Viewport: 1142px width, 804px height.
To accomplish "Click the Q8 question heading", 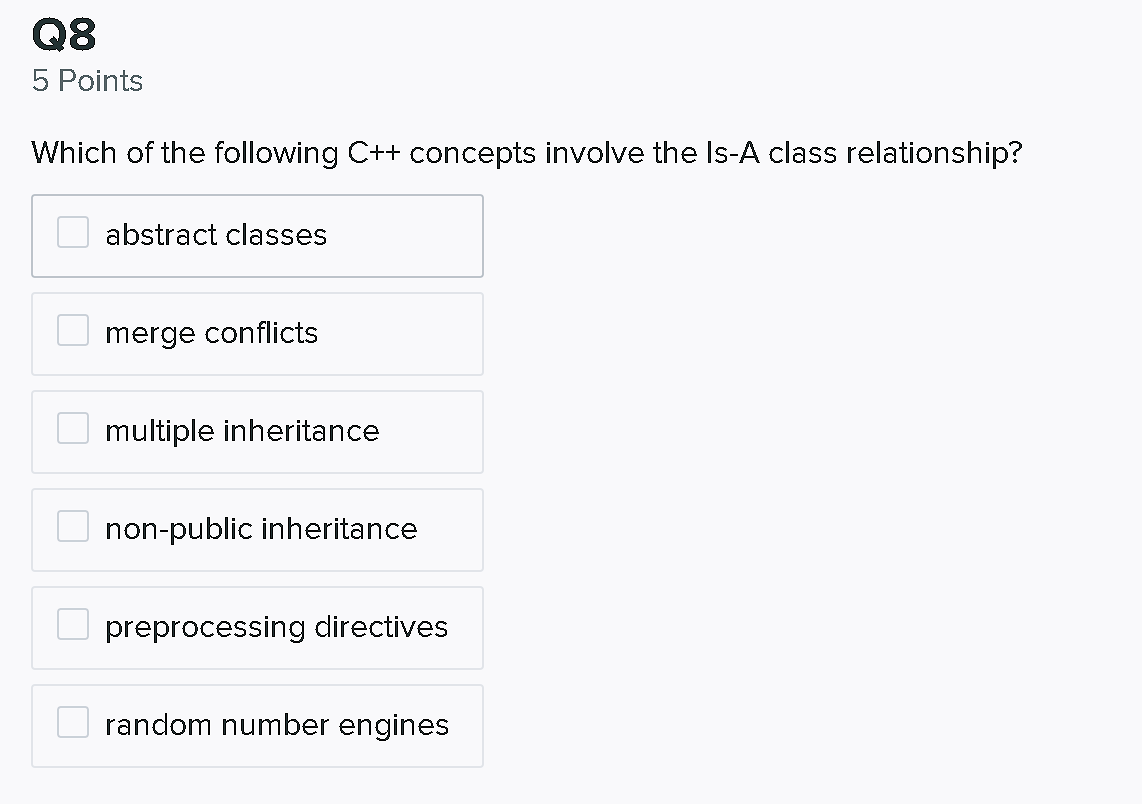I will [63, 34].
